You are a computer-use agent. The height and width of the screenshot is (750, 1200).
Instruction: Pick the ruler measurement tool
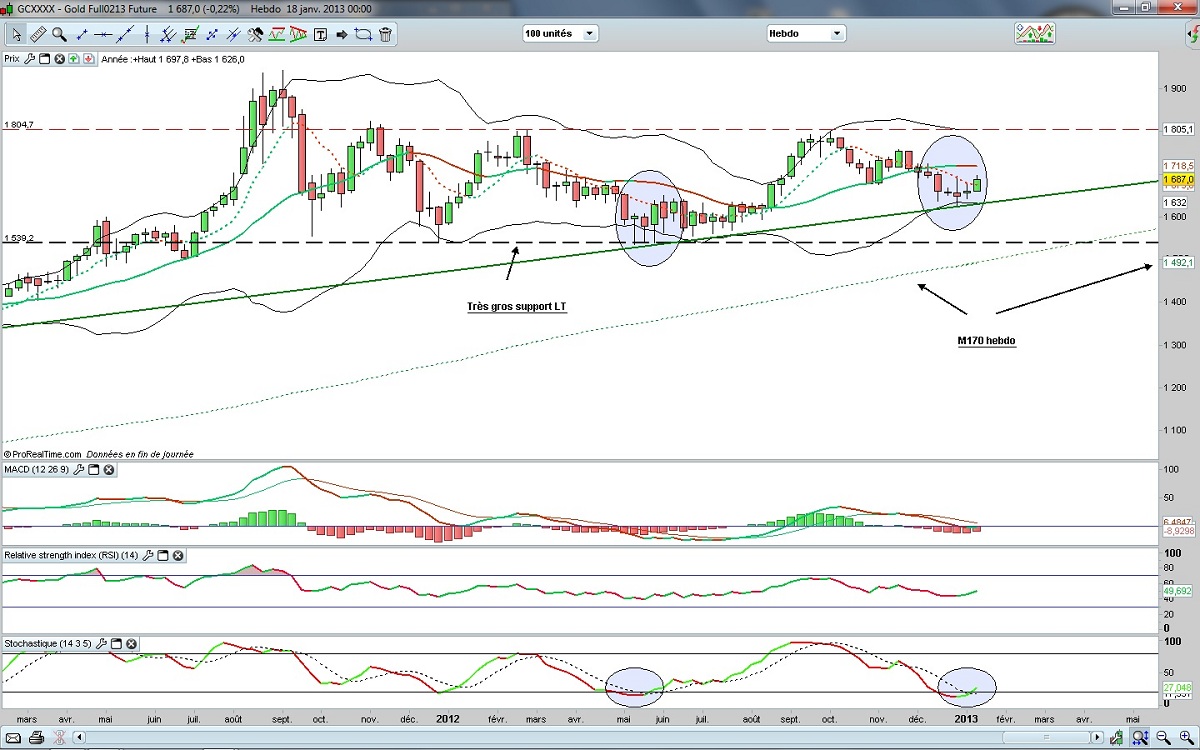tap(38, 34)
